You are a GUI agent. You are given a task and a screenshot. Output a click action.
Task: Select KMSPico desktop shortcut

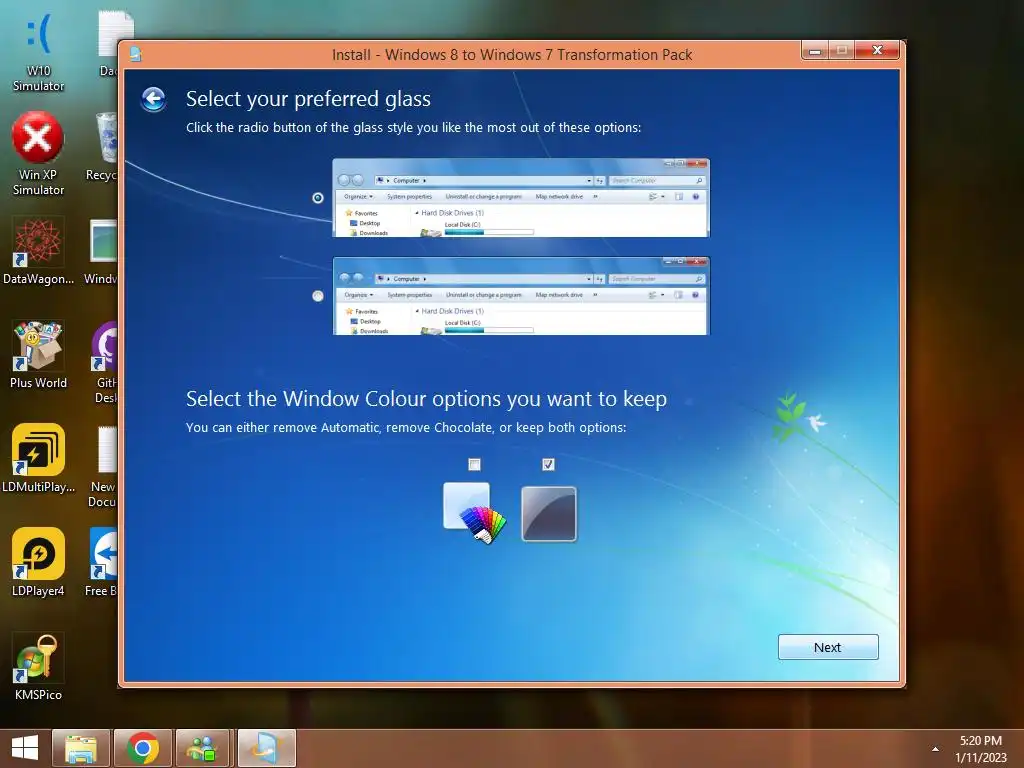point(38,667)
